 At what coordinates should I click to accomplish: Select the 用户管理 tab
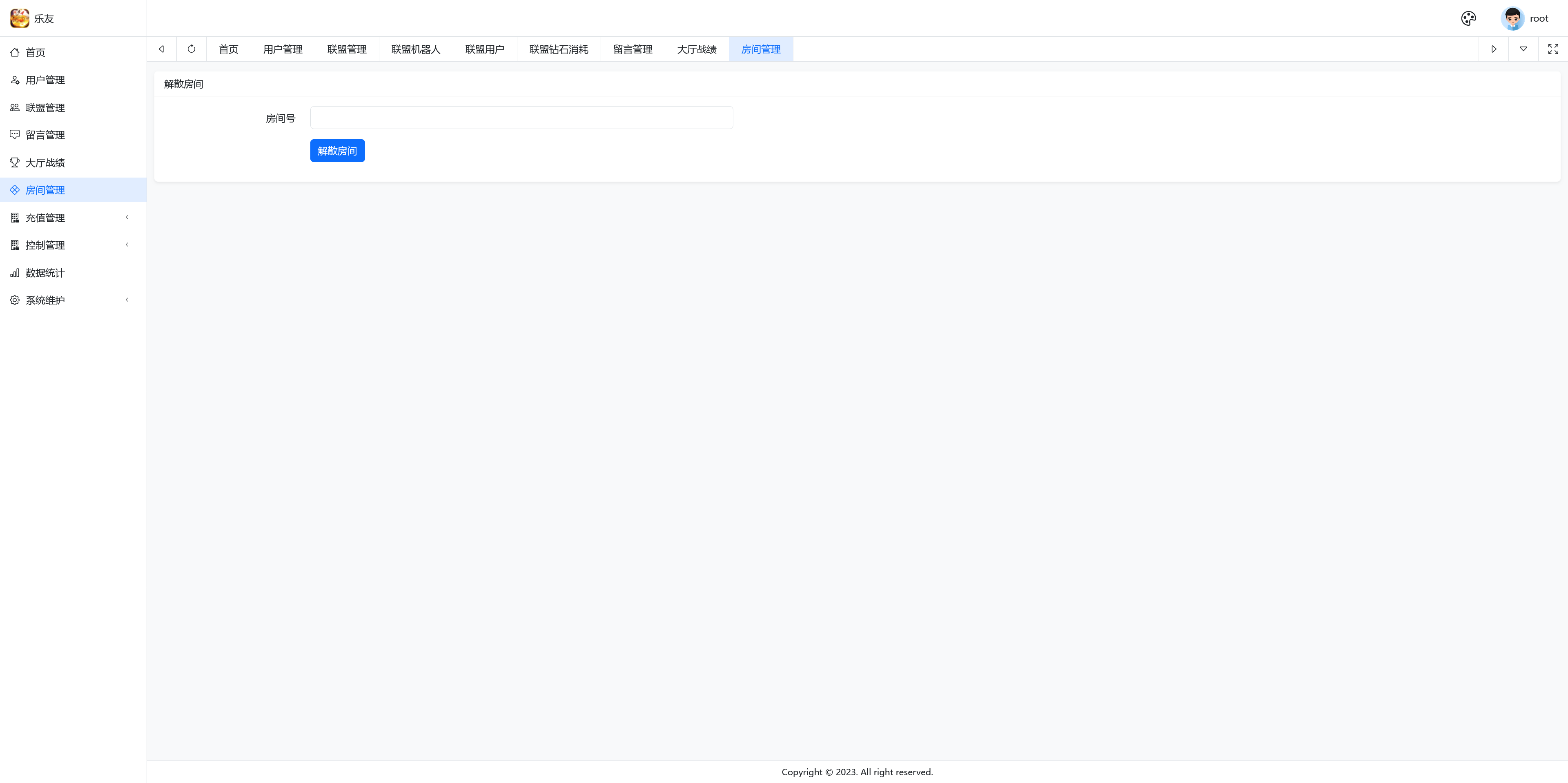283,49
